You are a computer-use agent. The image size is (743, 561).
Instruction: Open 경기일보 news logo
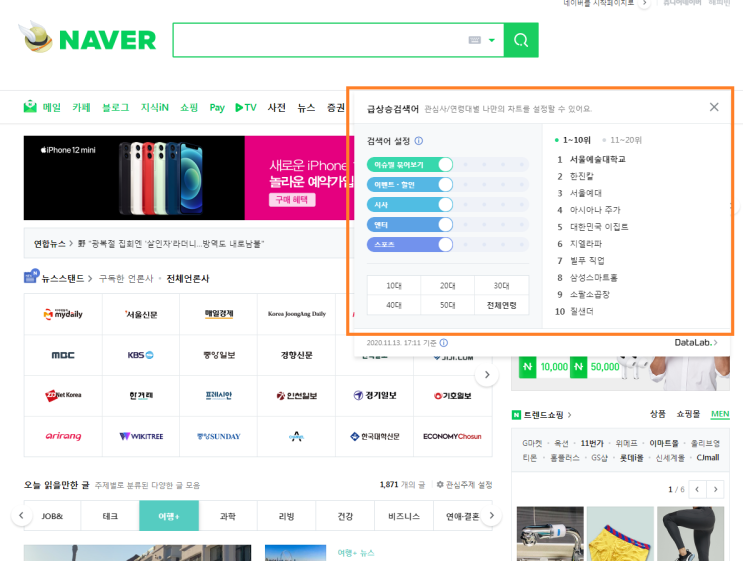[x=375, y=395]
